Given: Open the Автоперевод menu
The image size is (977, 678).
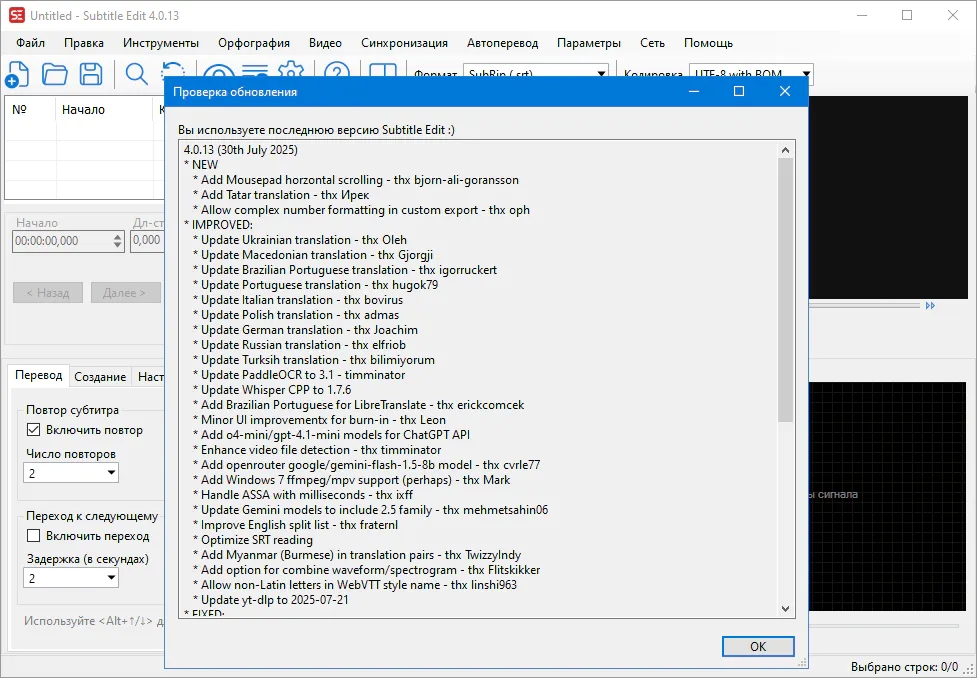Looking at the screenshot, I should (x=502, y=43).
